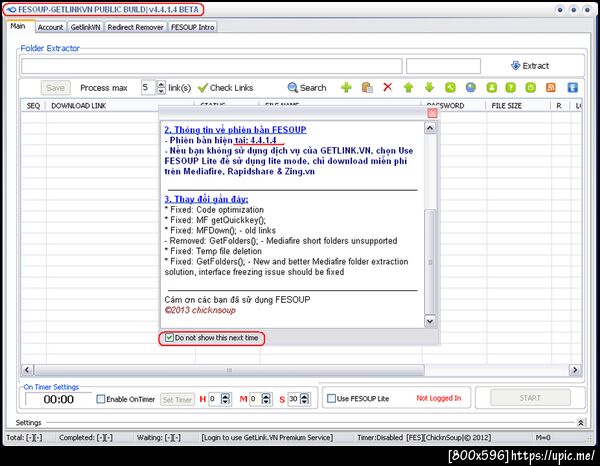Click the M minutes stepper arrows

tap(266, 399)
